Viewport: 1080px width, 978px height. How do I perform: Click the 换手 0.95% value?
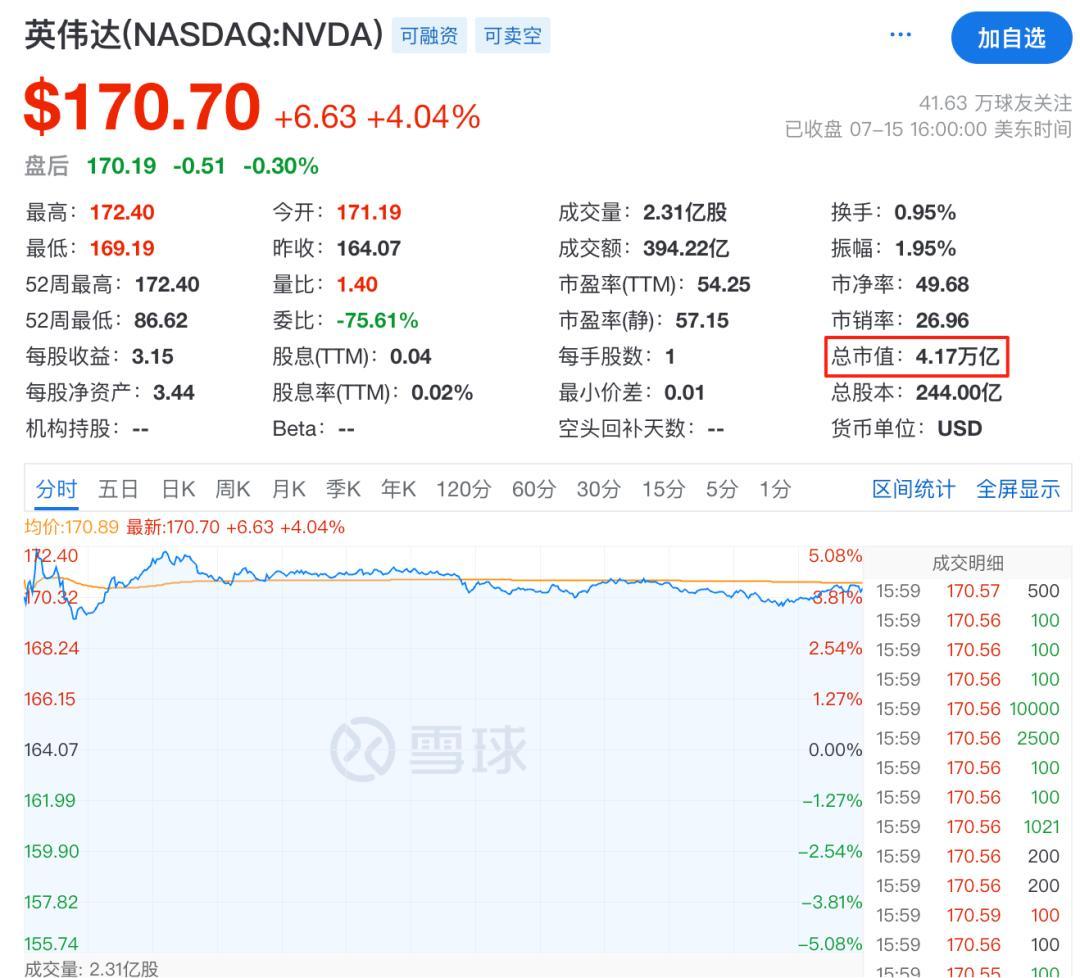[x=925, y=212]
